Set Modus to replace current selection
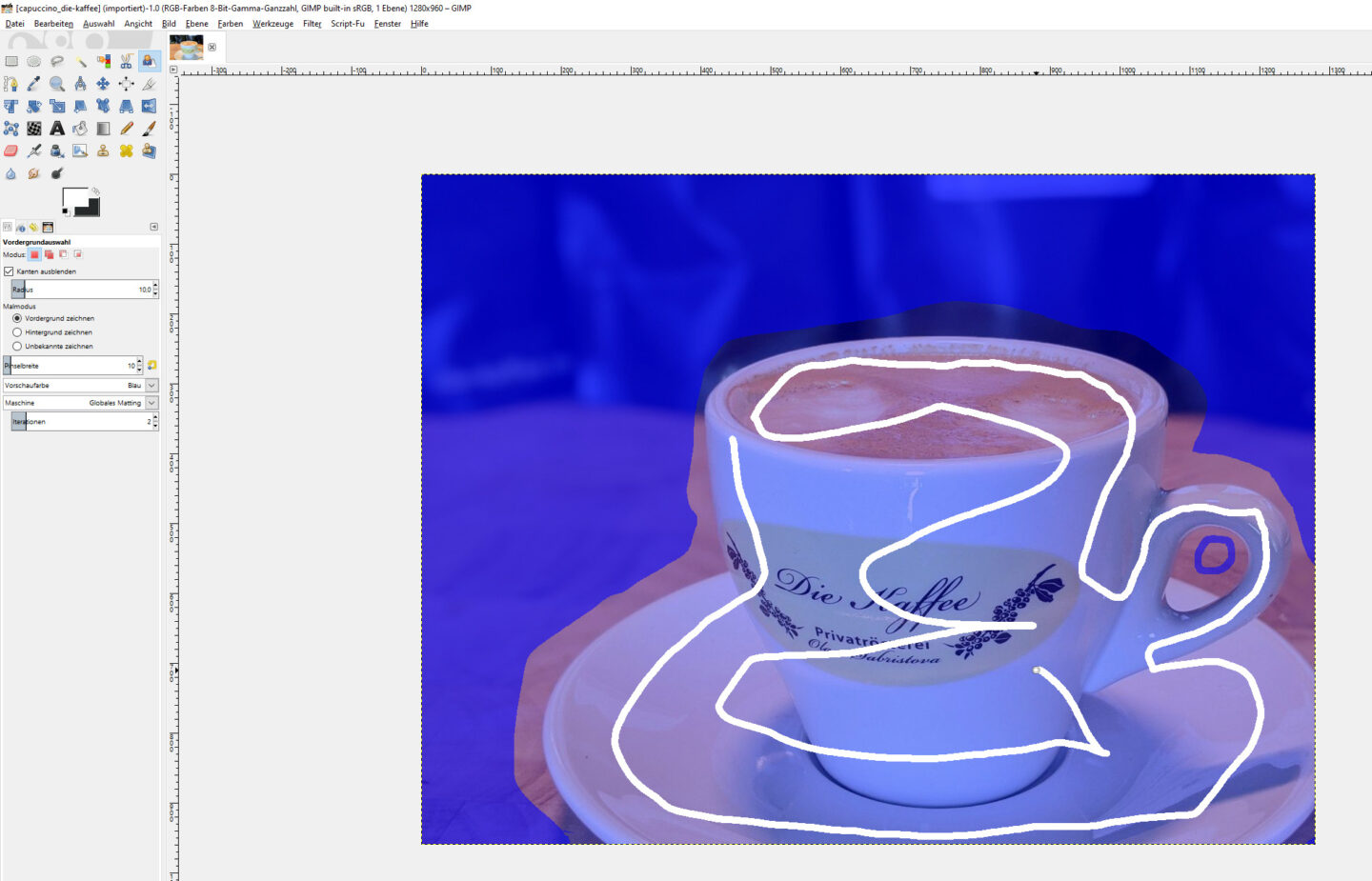The image size is (1372, 881). click(34, 254)
